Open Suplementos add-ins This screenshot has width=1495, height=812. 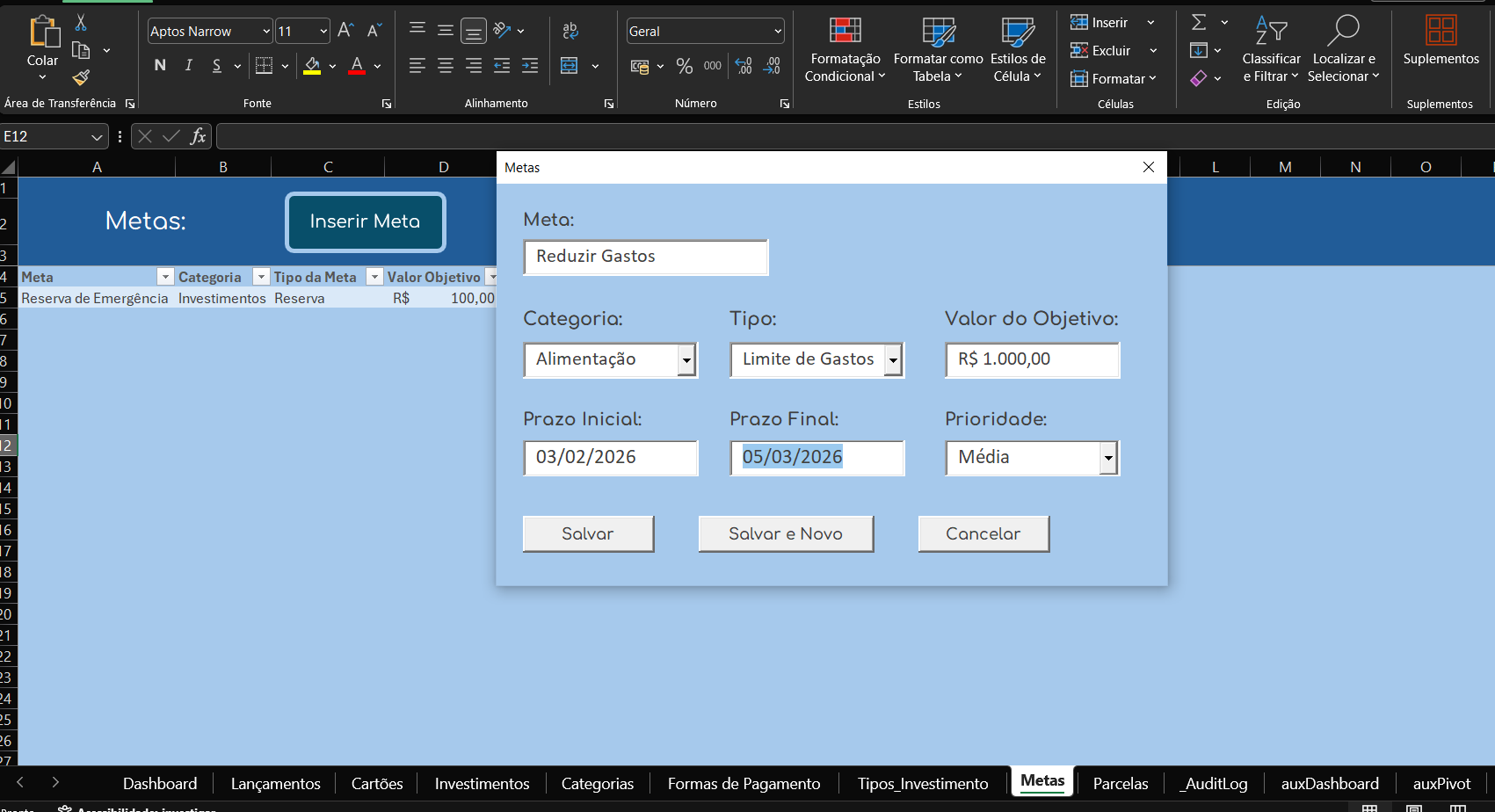[1441, 41]
